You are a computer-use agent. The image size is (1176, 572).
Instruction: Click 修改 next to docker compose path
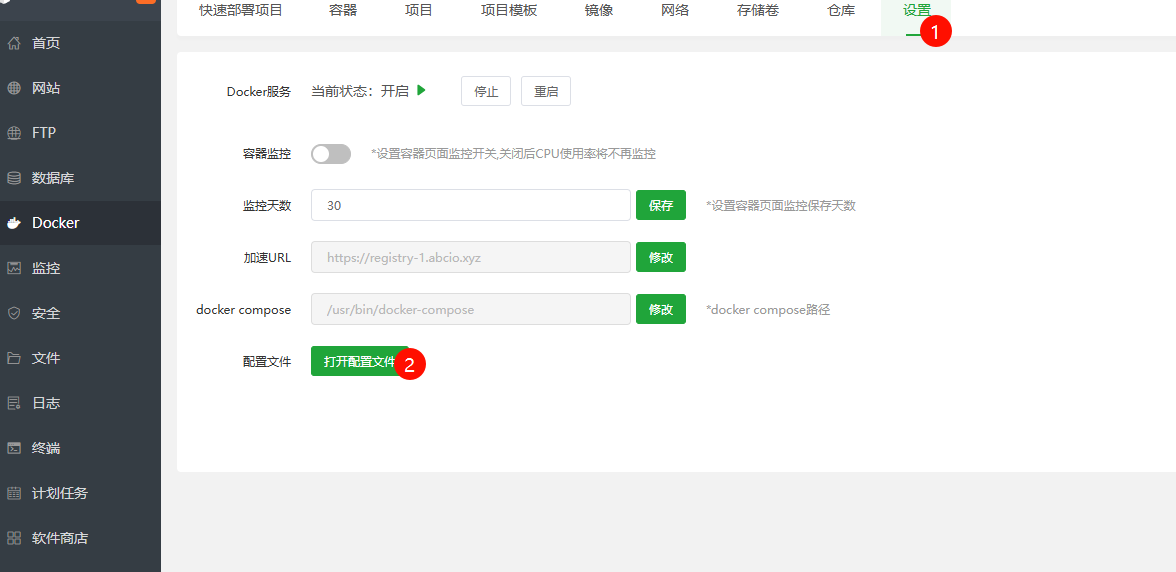[x=661, y=309]
